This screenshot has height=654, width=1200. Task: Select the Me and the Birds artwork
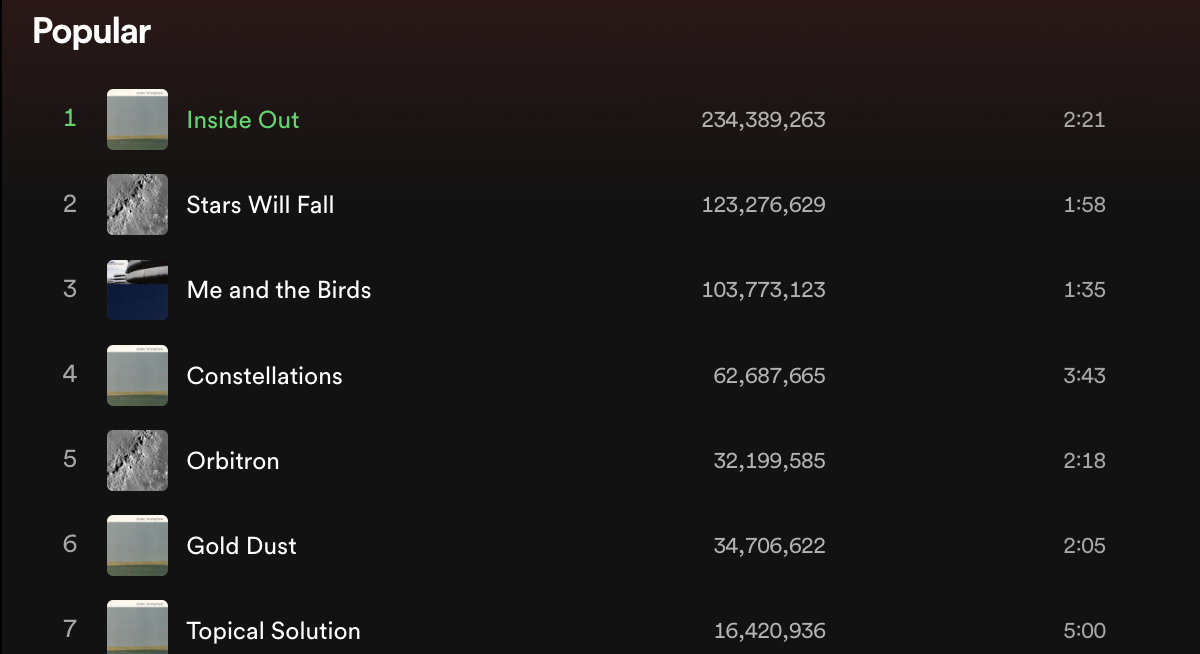pos(137,290)
